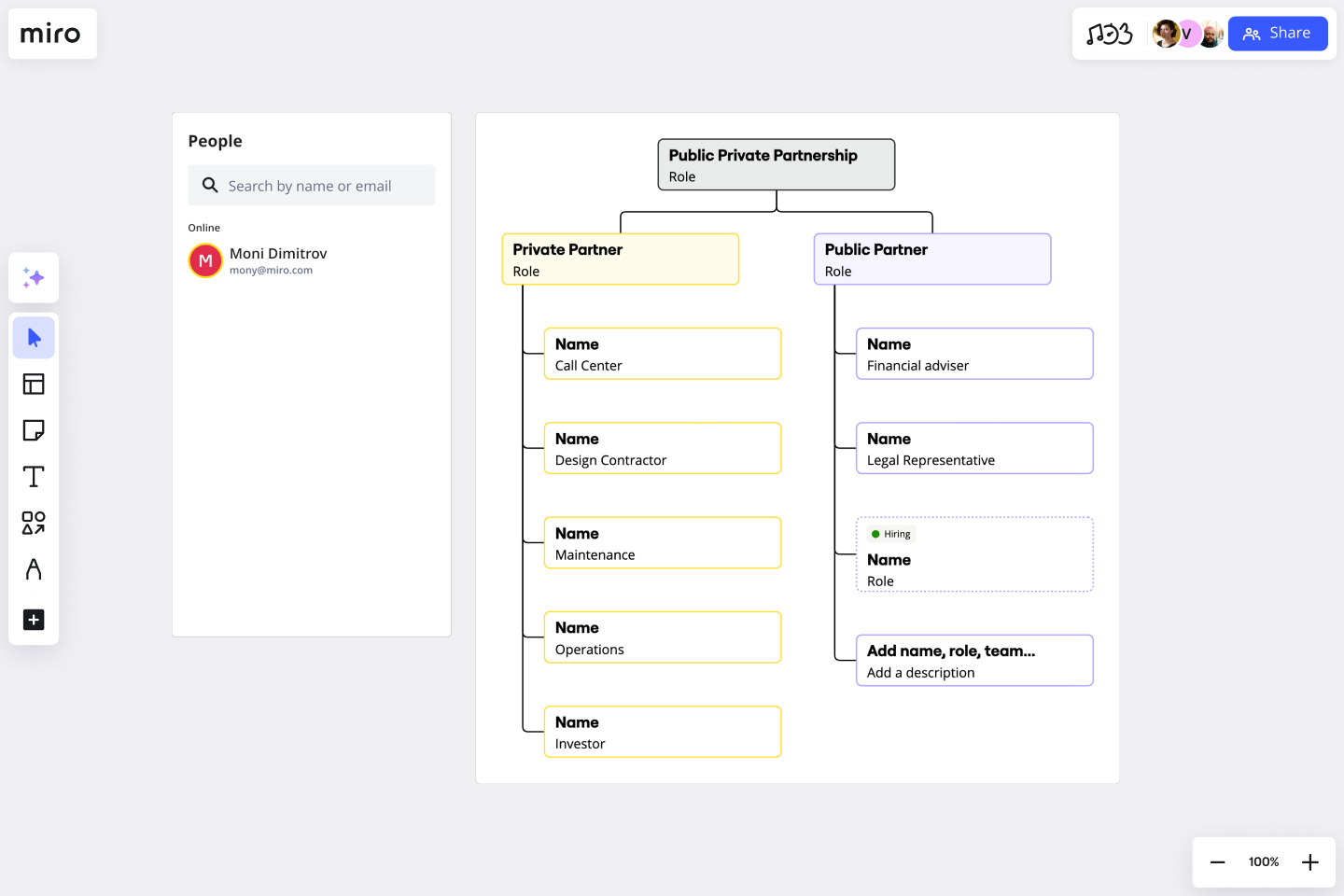Click the Hiring status badge
The height and width of the screenshot is (896, 1344).
pos(890,533)
